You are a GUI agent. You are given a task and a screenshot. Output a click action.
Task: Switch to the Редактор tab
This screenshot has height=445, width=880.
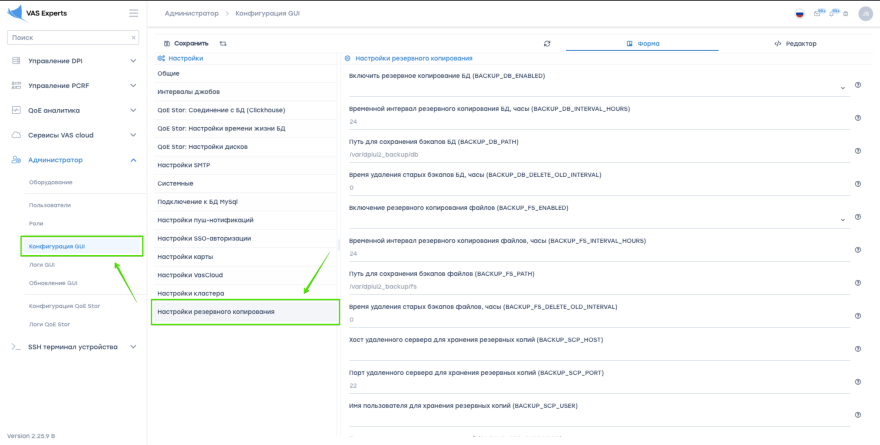(x=795, y=44)
